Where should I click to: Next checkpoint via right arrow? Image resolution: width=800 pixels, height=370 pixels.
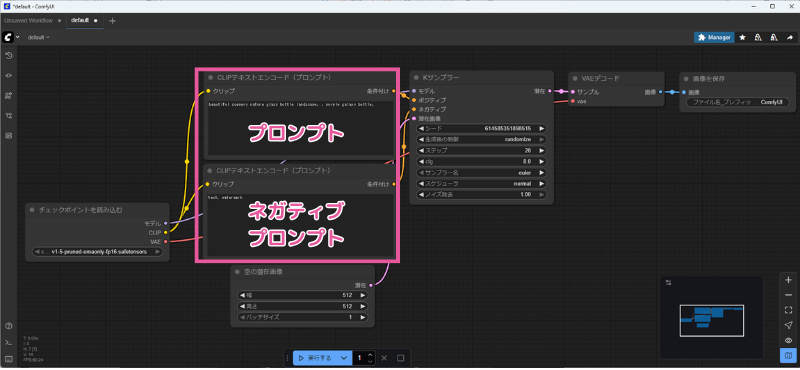(x=158, y=252)
